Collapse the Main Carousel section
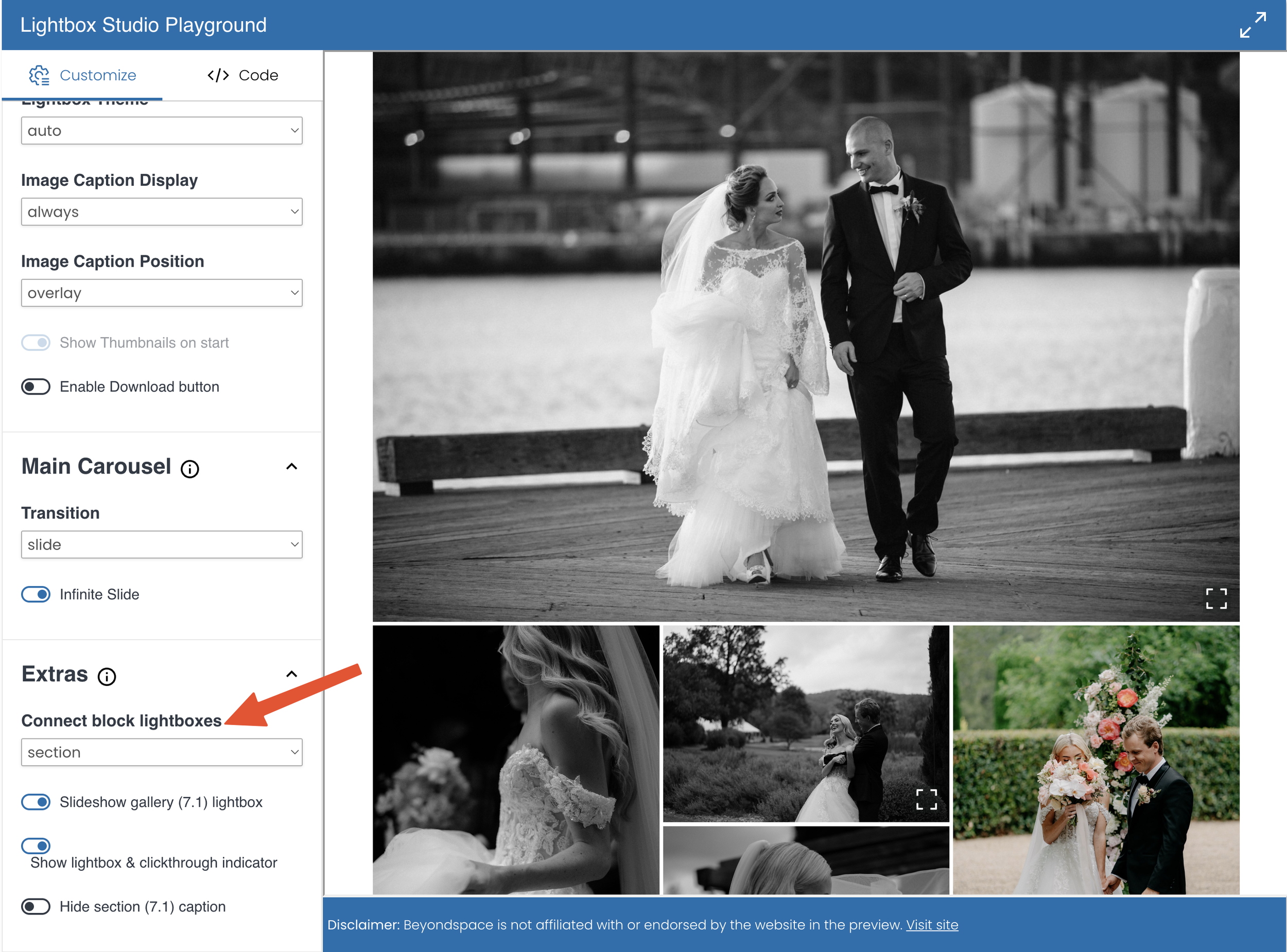 292,466
